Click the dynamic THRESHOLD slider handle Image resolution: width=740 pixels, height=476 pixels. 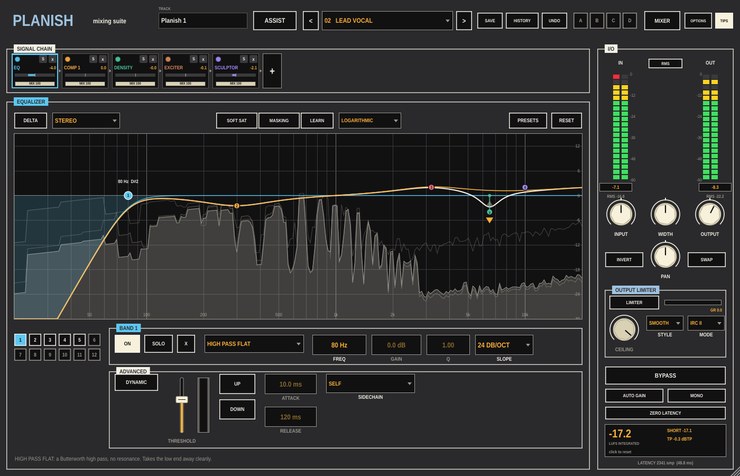[x=182, y=400]
